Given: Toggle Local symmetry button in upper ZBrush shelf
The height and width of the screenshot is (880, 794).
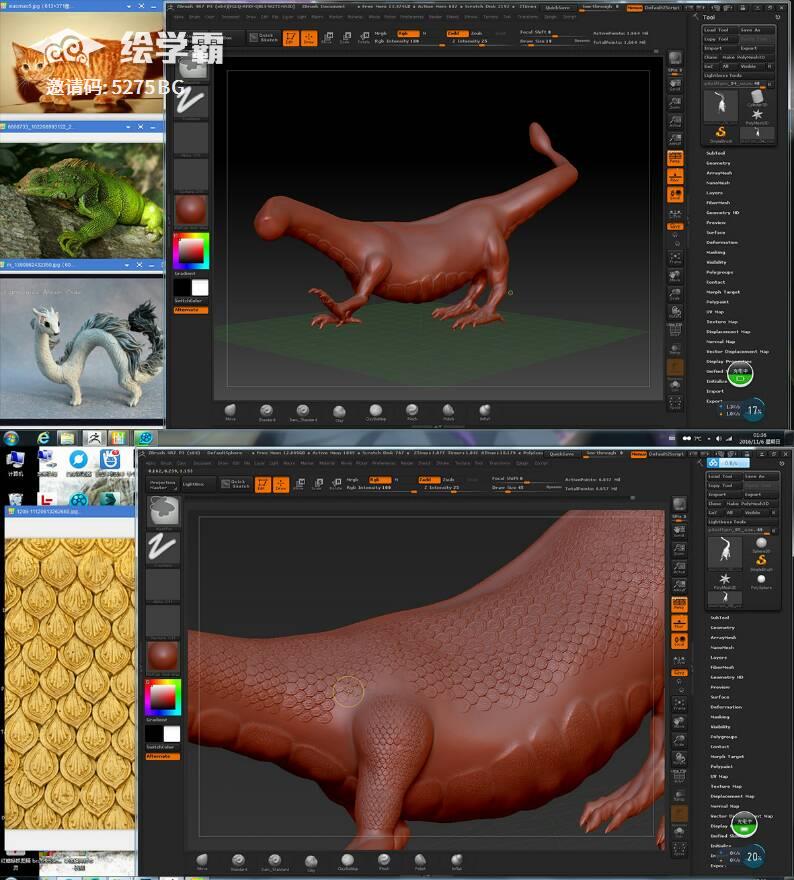Looking at the screenshot, I should click(675, 195).
